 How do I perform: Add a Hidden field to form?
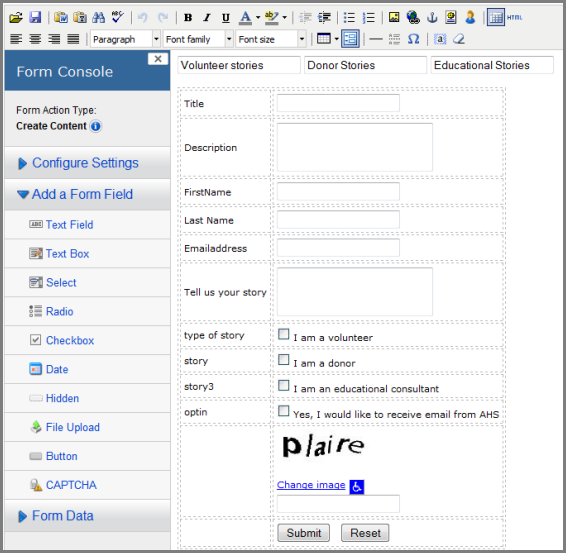click(x=87, y=399)
